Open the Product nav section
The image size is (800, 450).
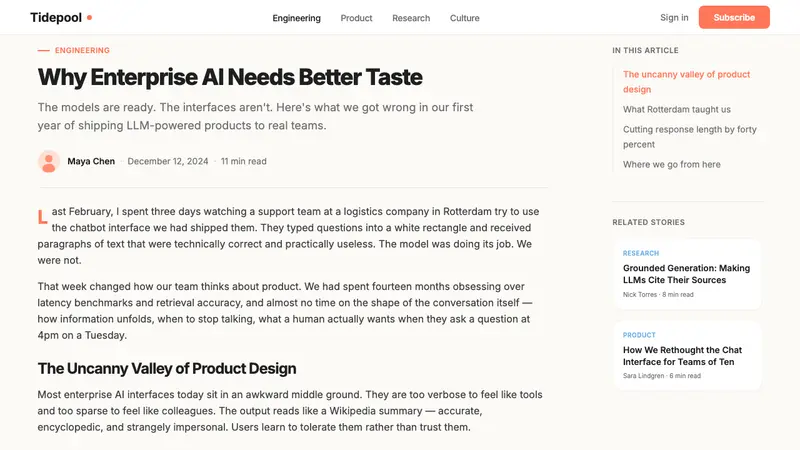point(356,18)
